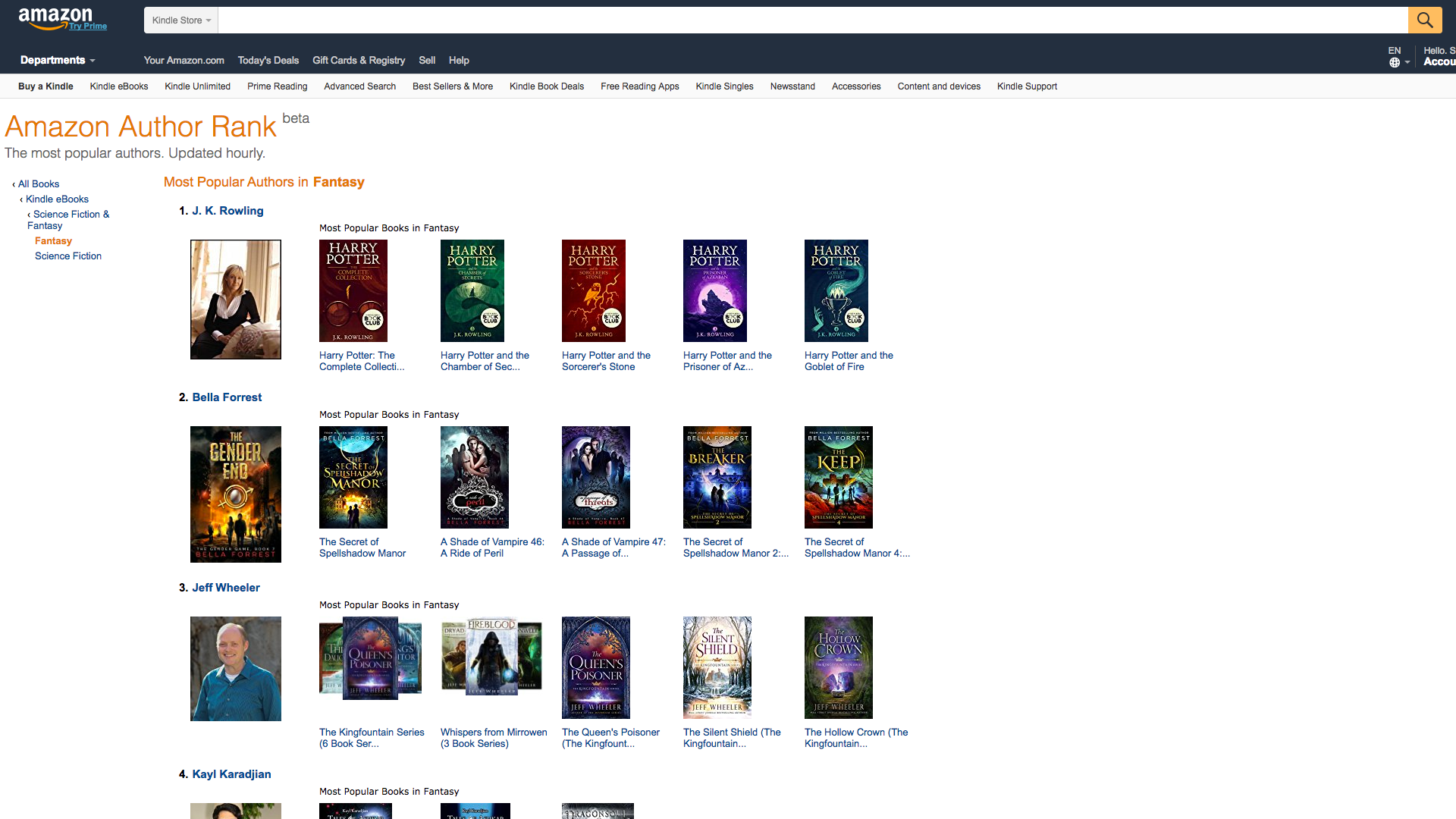Screen dimensions: 1456x819
Task: Open Goblet of Fire book cover
Action: pyautogui.click(x=836, y=290)
